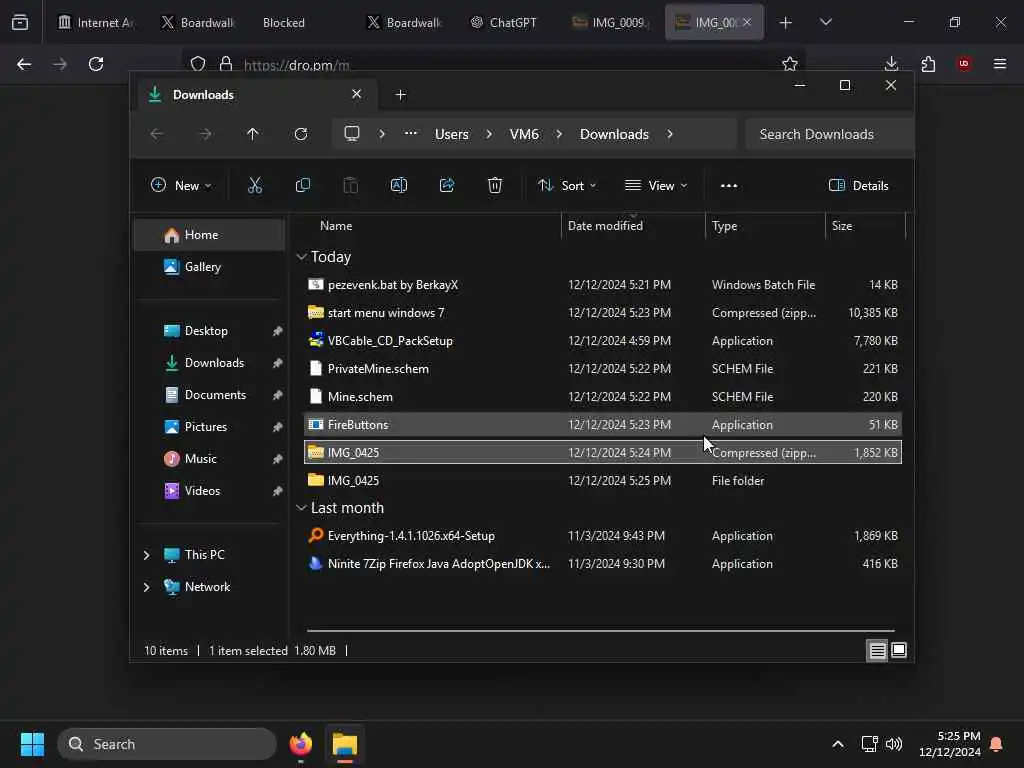1024x768 pixels.
Task: Click chevron between Users and VM6
Action: coord(489,134)
